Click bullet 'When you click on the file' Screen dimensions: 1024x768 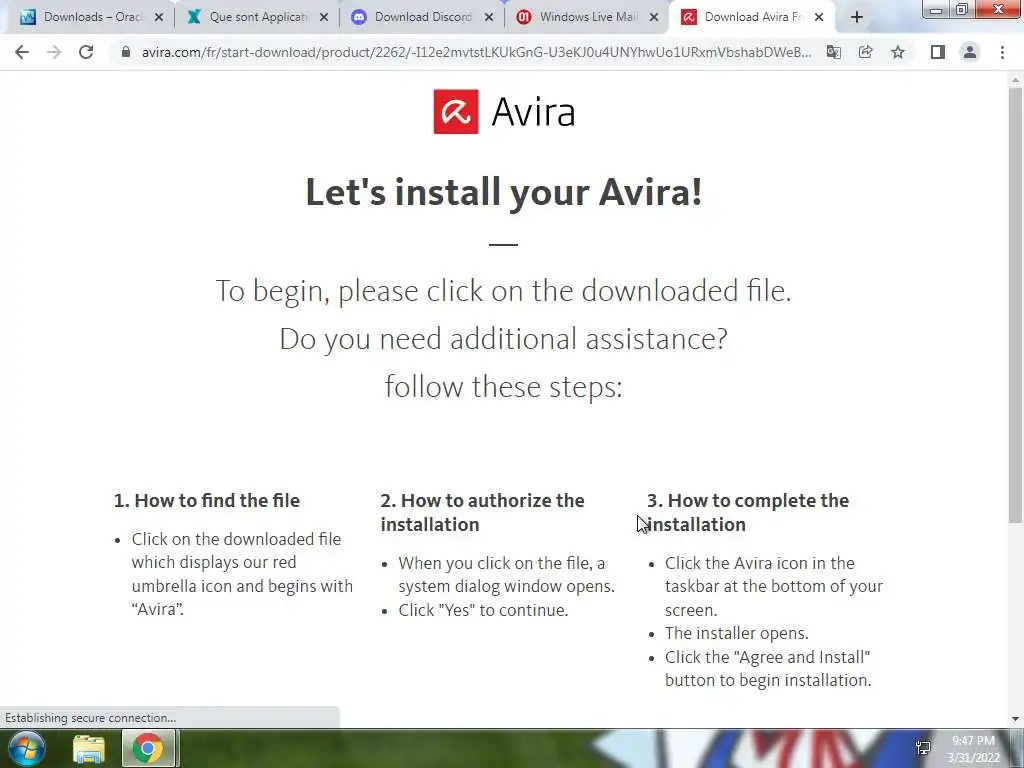(507, 575)
